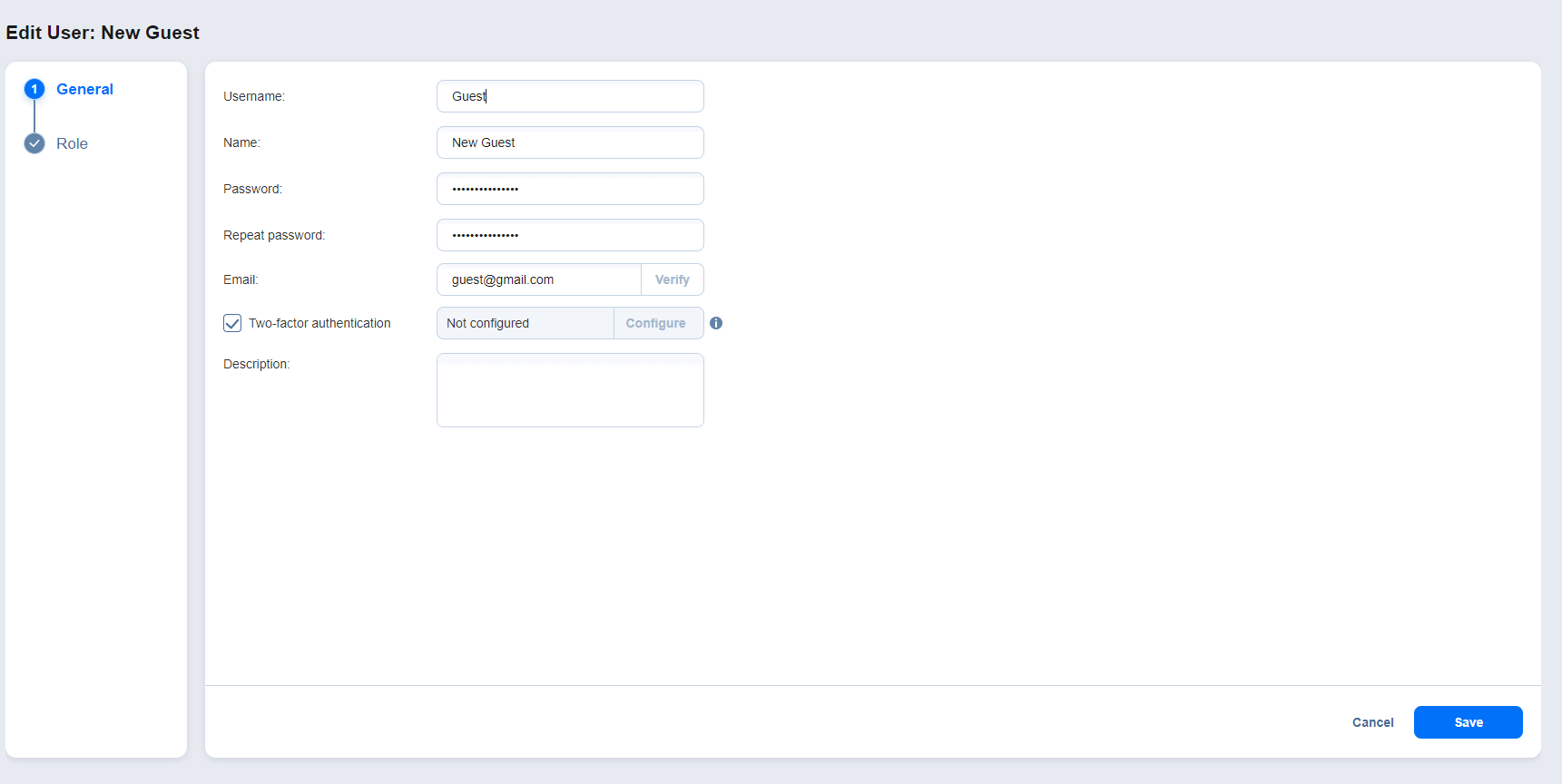Image resolution: width=1562 pixels, height=784 pixels.
Task: Focus the Username input field
Action: (570, 96)
